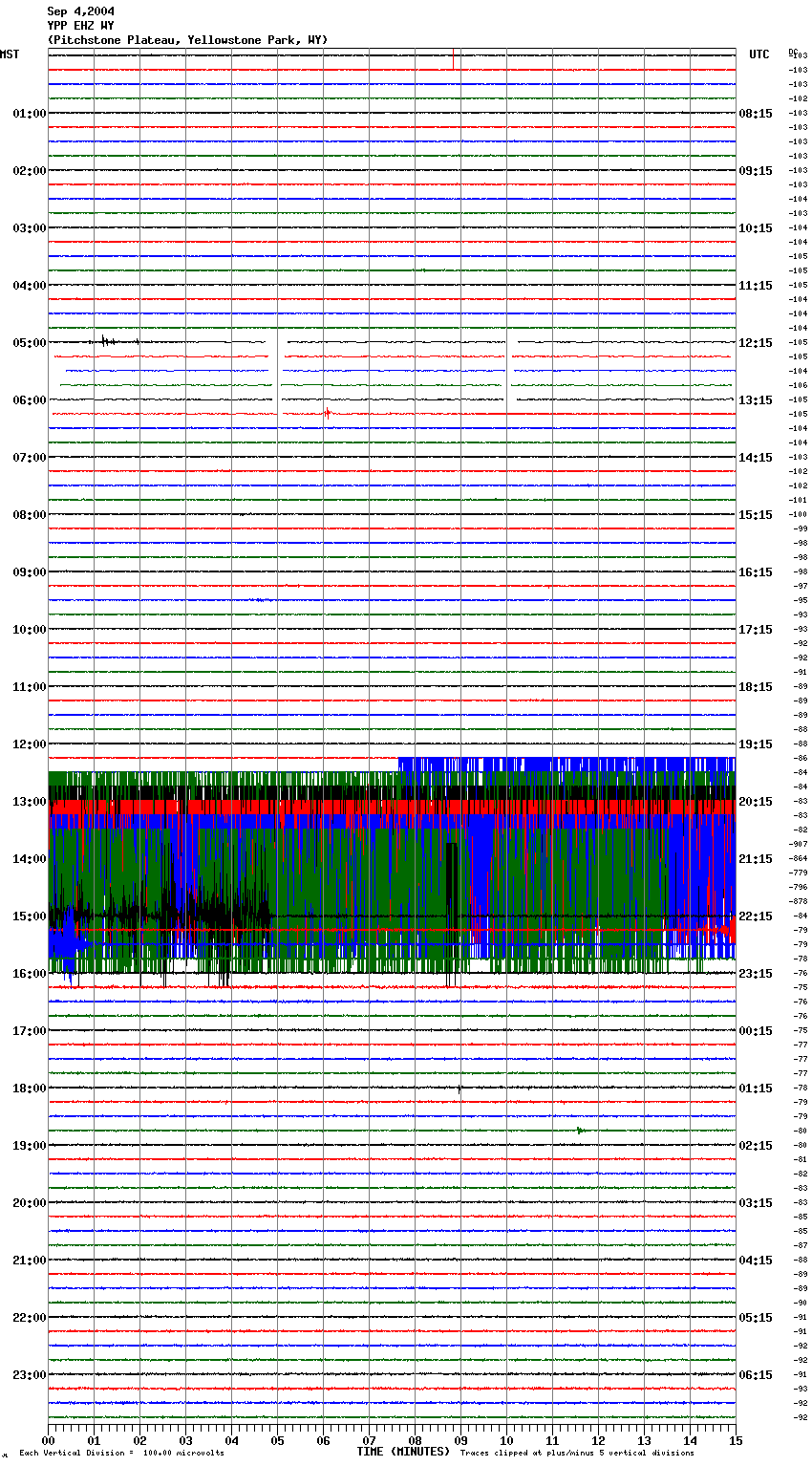The width and height of the screenshot is (812, 1466).
Task: Click the 17:15 UTC time label
Action: click(x=756, y=630)
